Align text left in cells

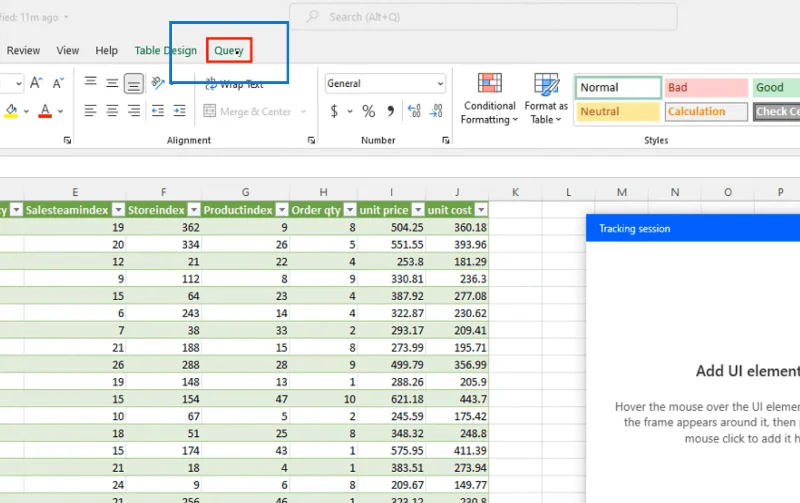(x=90, y=111)
